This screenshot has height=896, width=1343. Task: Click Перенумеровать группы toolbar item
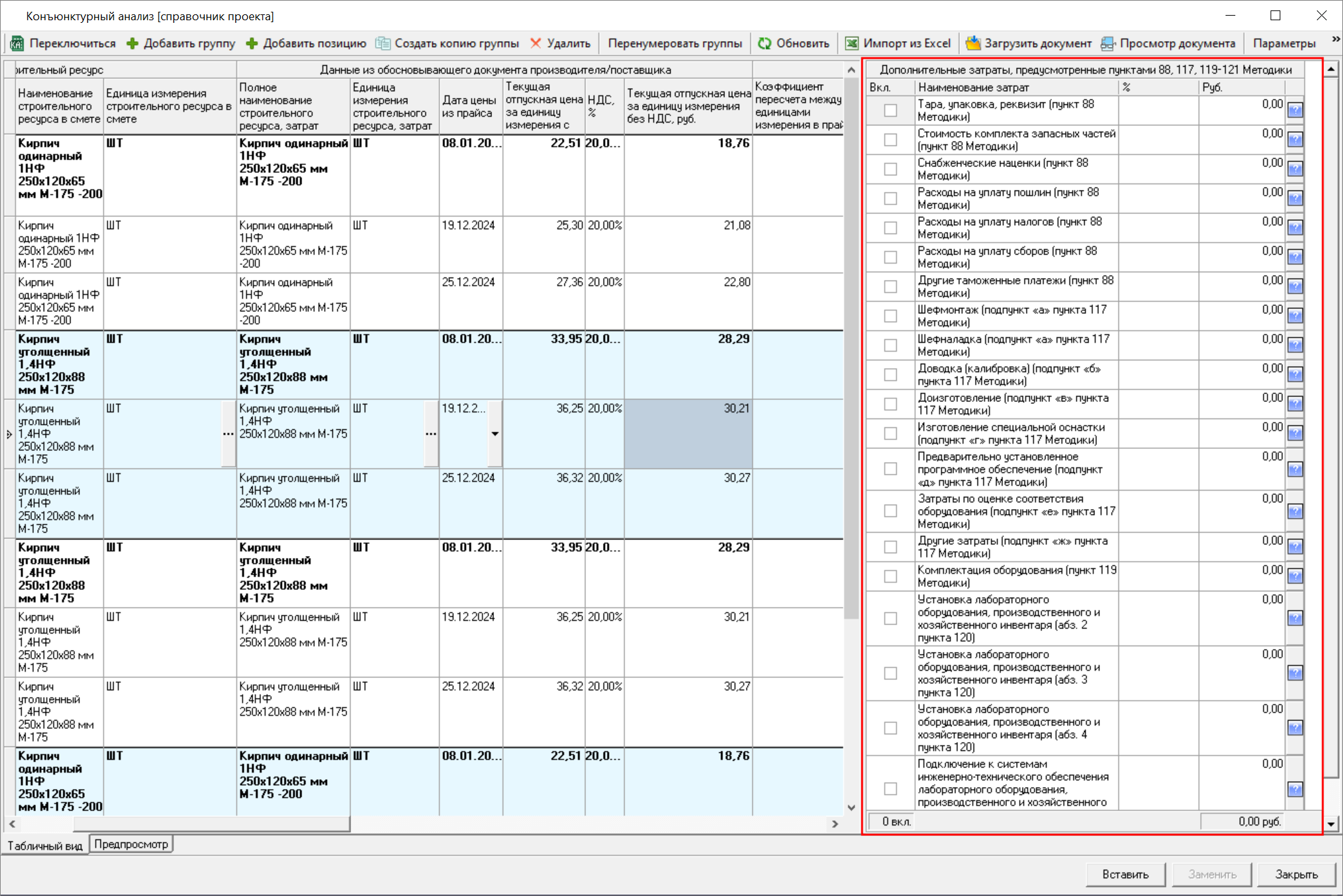(675, 44)
